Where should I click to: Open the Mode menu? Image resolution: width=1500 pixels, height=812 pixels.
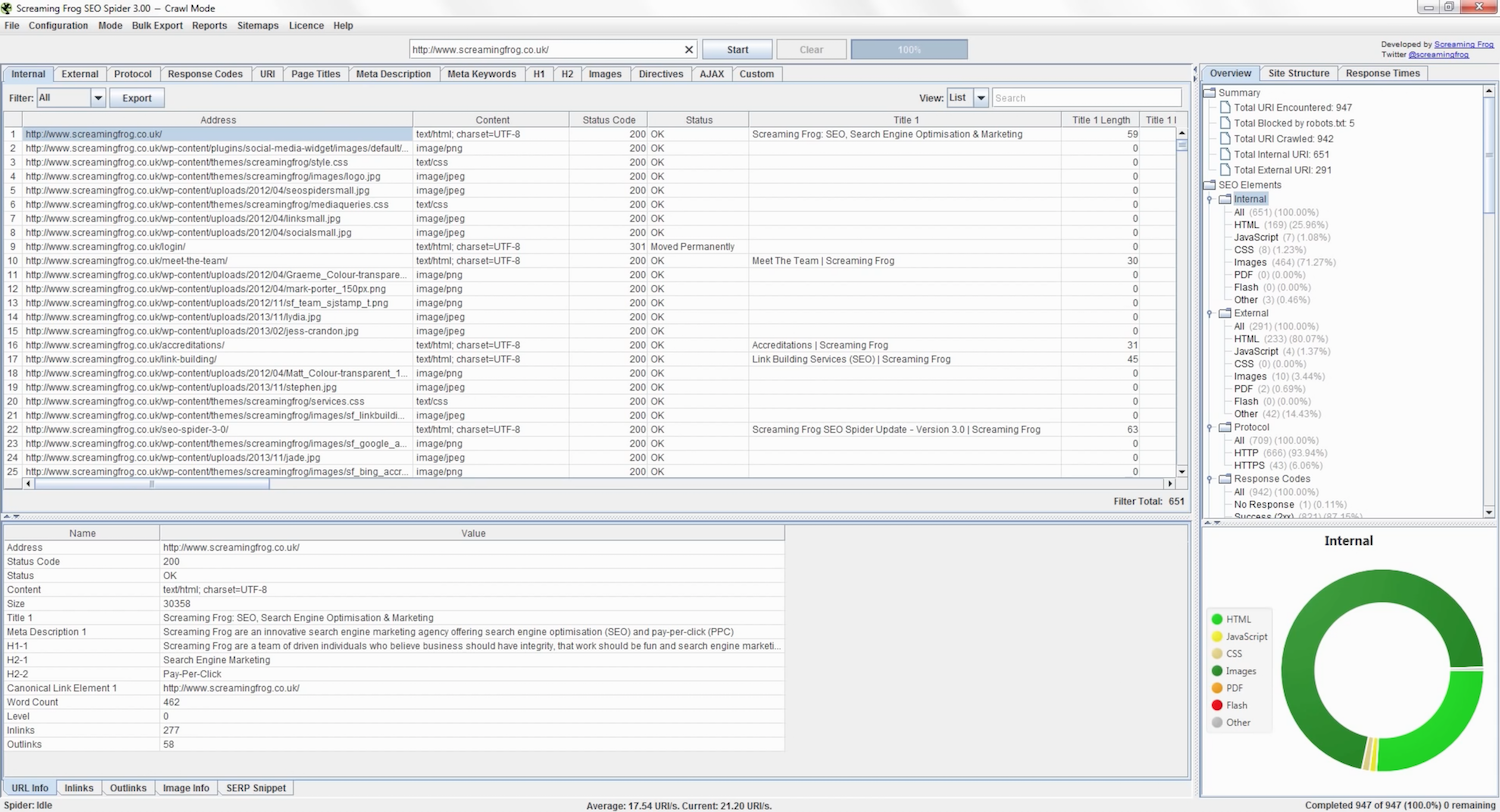pyautogui.click(x=110, y=26)
